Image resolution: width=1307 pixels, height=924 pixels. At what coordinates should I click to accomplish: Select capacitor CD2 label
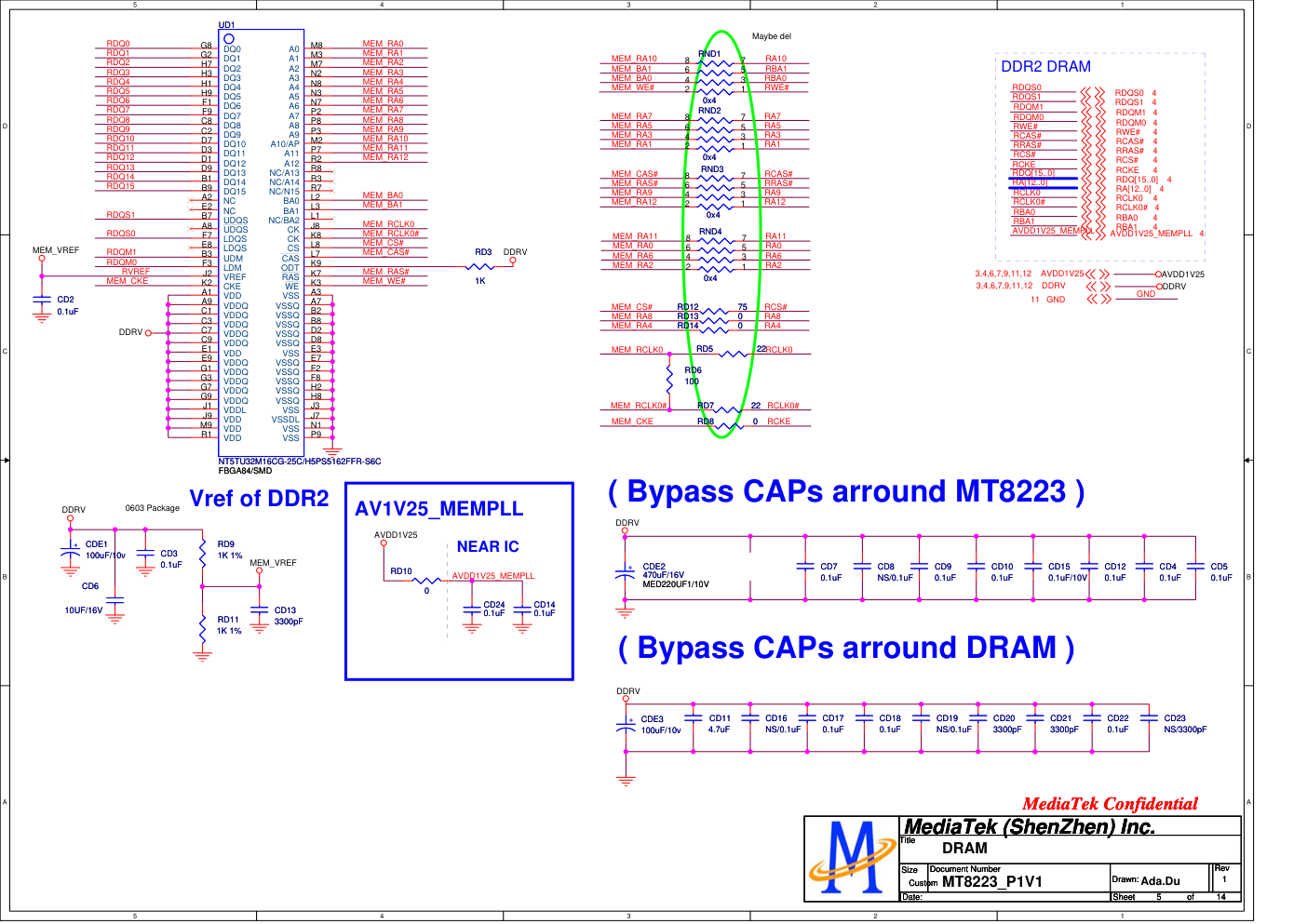65,300
